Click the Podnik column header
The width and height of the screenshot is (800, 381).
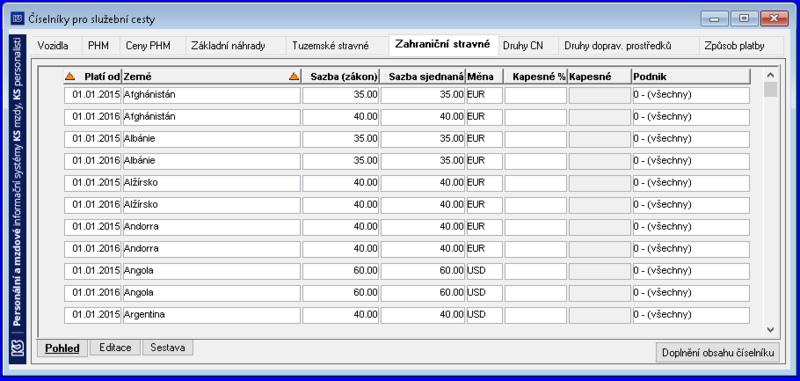tap(691, 77)
